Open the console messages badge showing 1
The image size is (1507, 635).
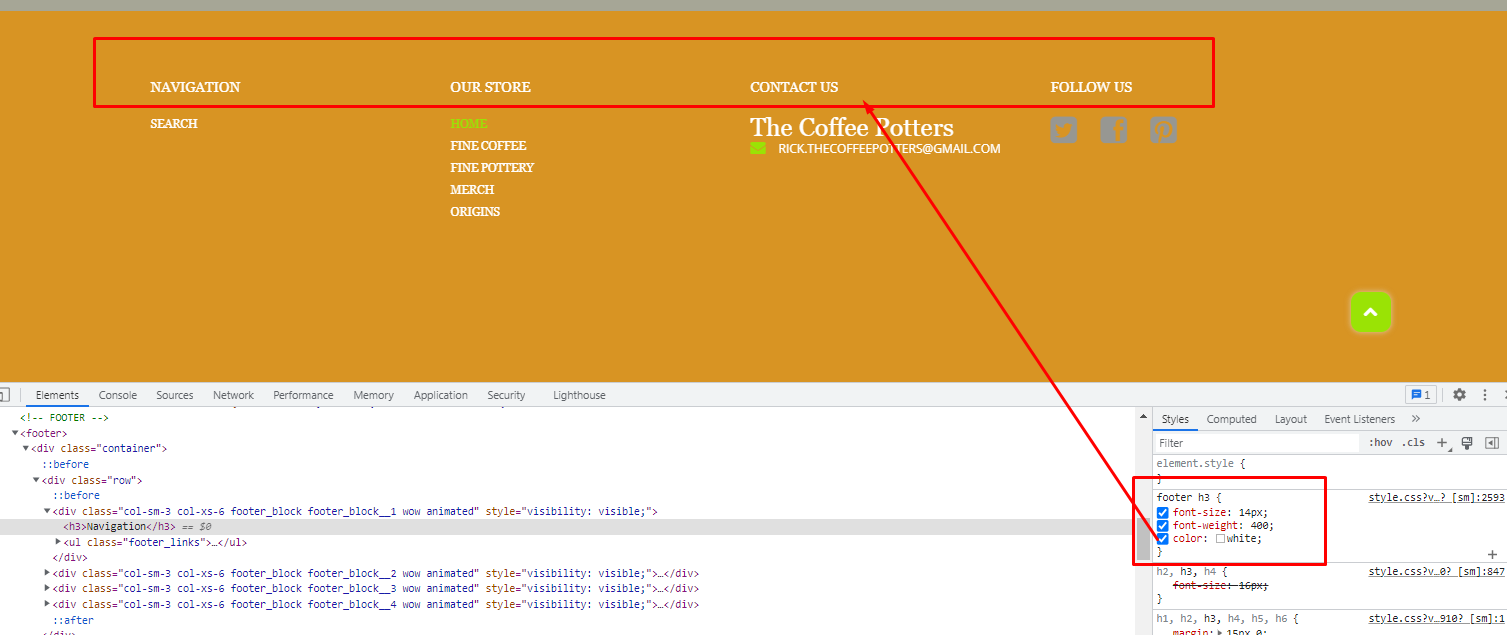tap(1420, 395)
